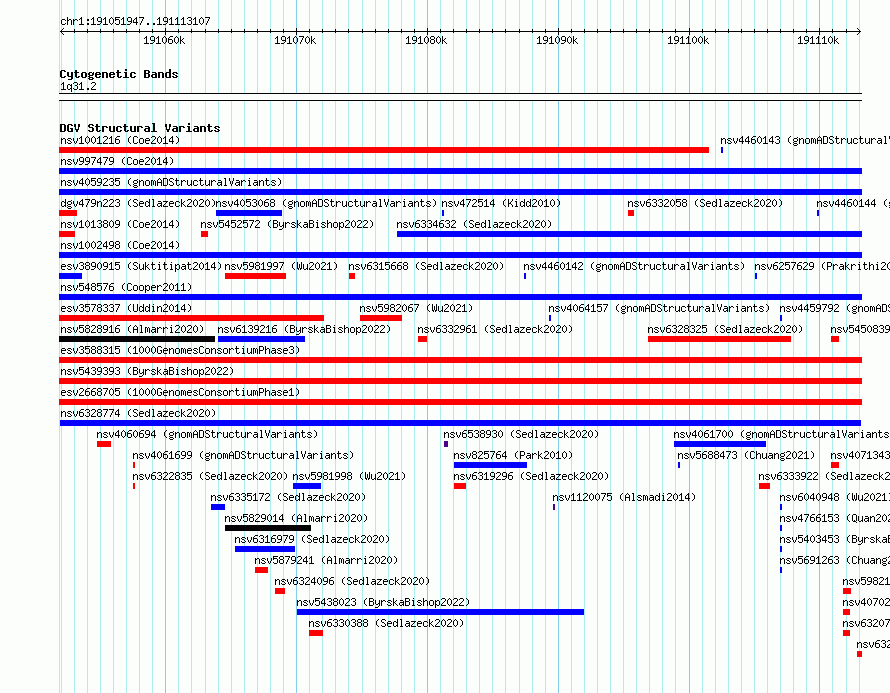Select the blue bar under nsv4061700

pyautogui.click(x=720, y=444)
